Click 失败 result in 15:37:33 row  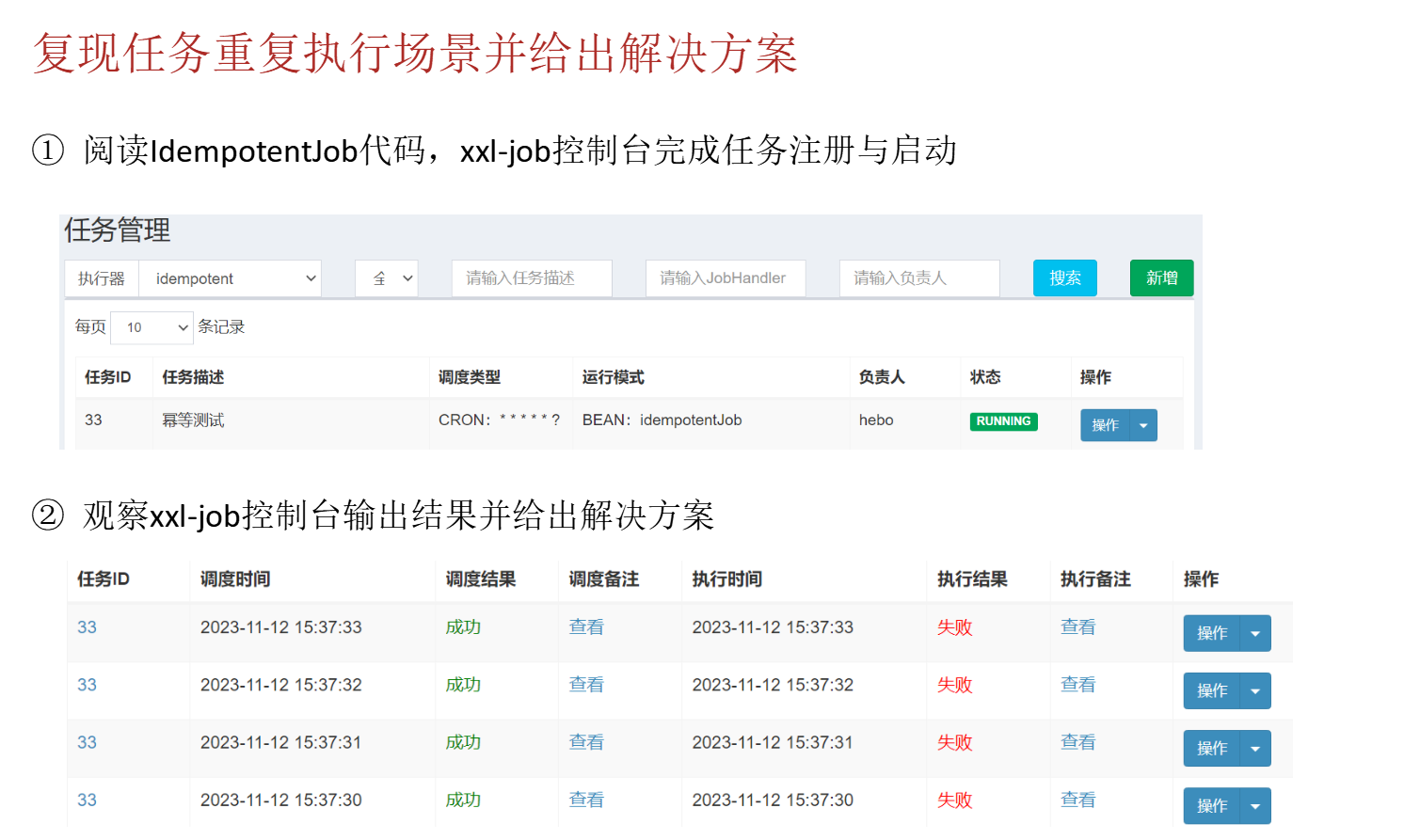[x=954, y=627]
